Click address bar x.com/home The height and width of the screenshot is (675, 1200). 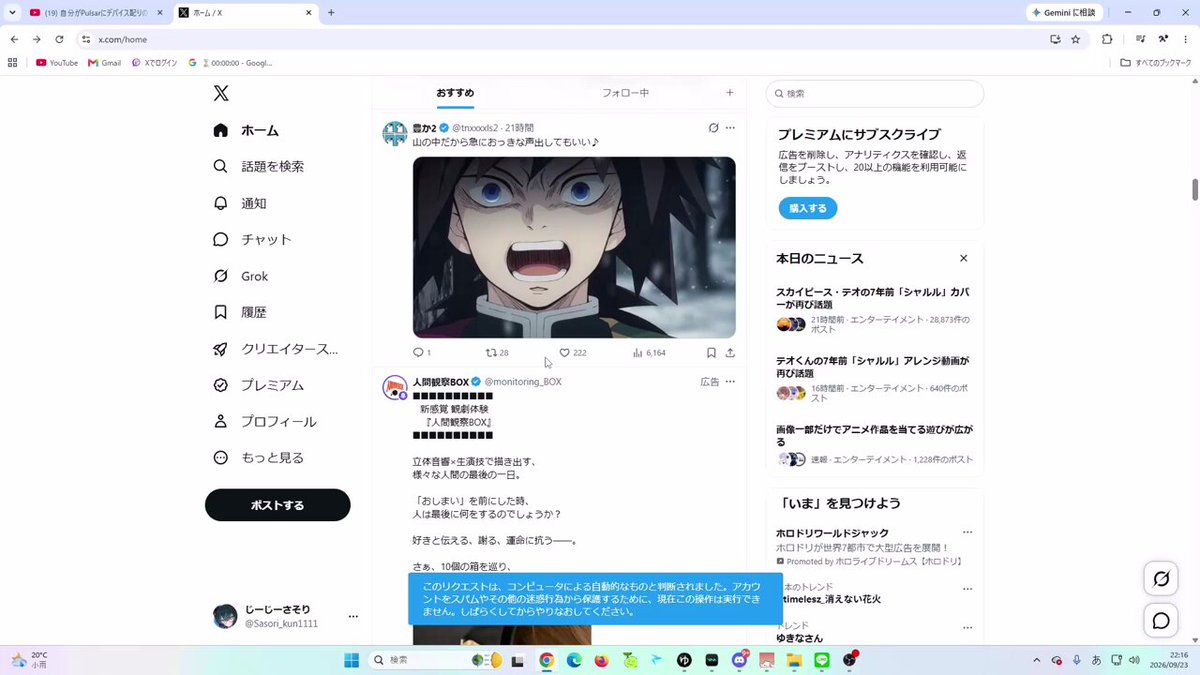tap(123, 39)
